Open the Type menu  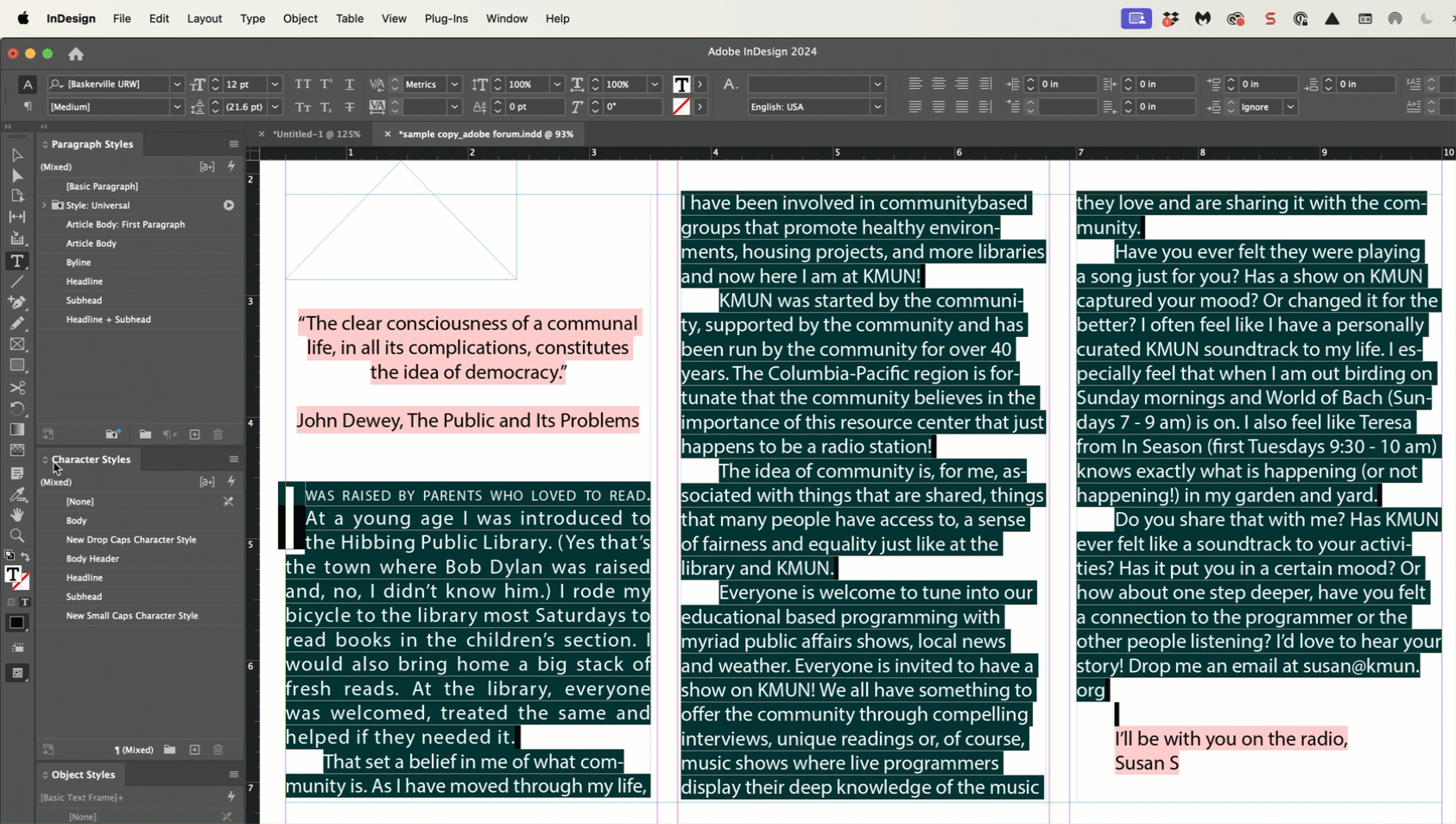252,18
